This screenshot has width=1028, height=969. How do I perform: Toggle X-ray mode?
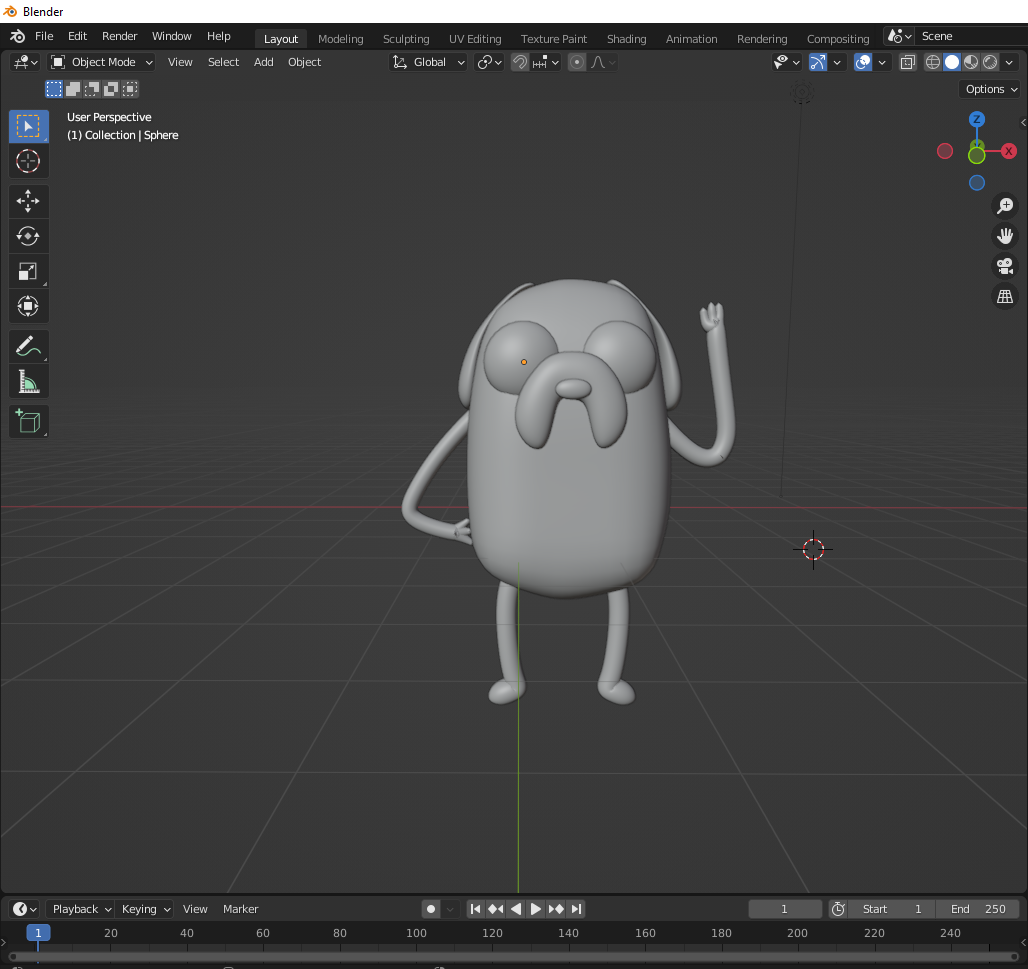(907, 62)
